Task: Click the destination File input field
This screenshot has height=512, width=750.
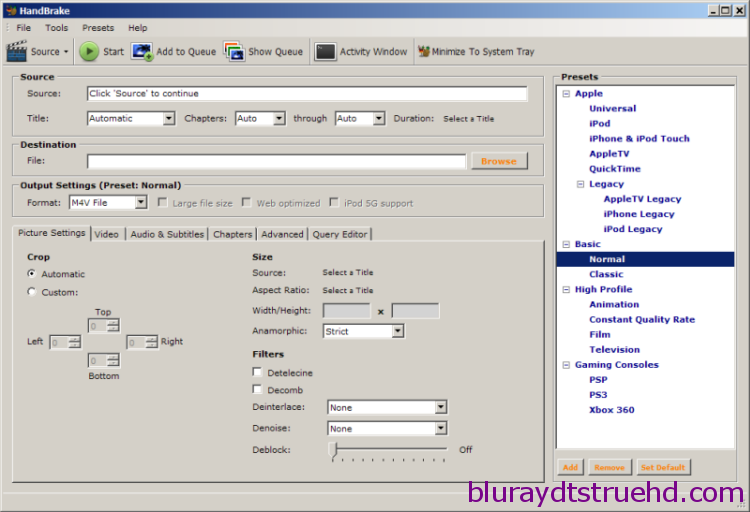Action: 276,161
